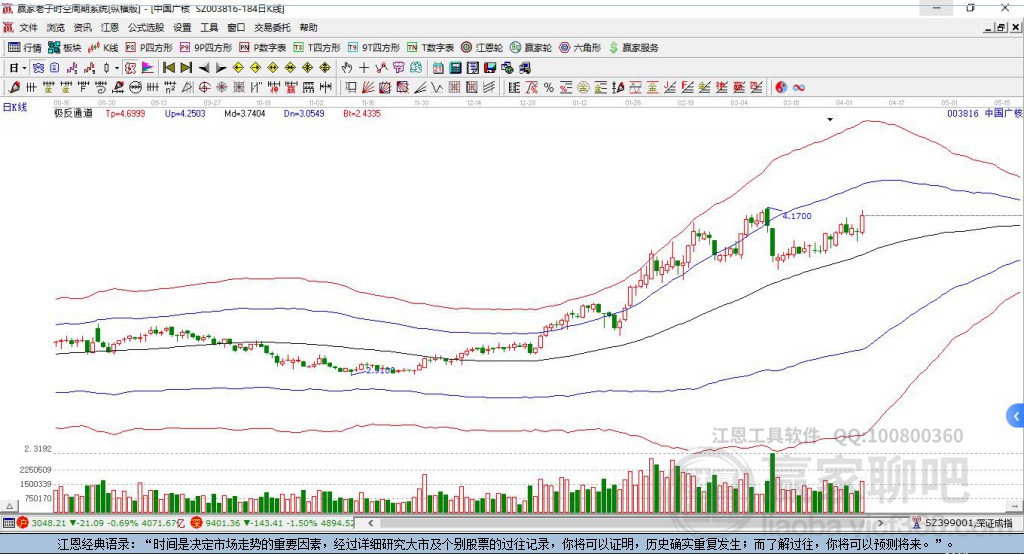Click the blue infinity loop icon
Image resolution: width=1024 pixels, height=554 pixels.
(799, 88)
